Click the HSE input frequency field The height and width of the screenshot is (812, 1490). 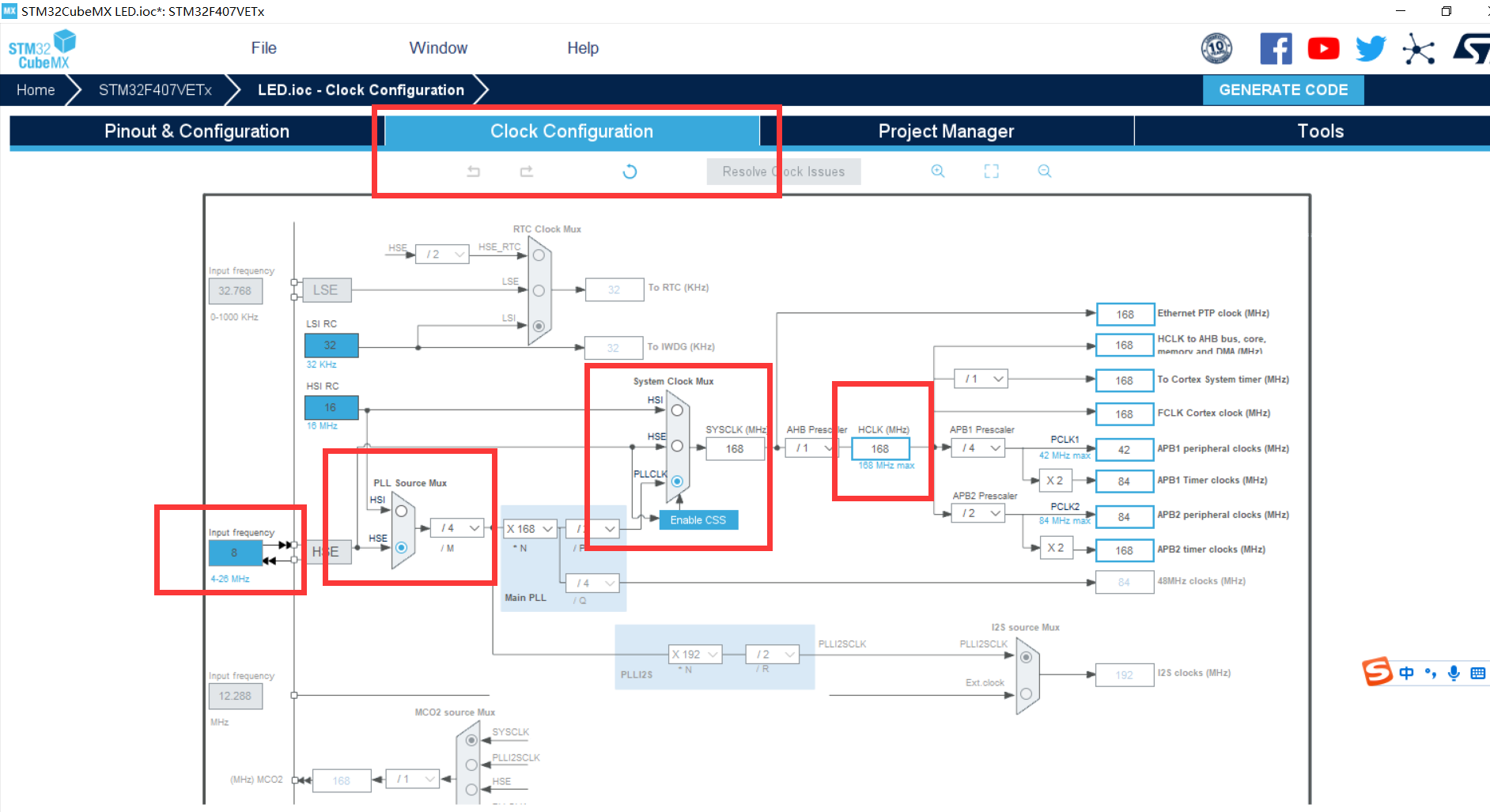click(x=235, y=553)
